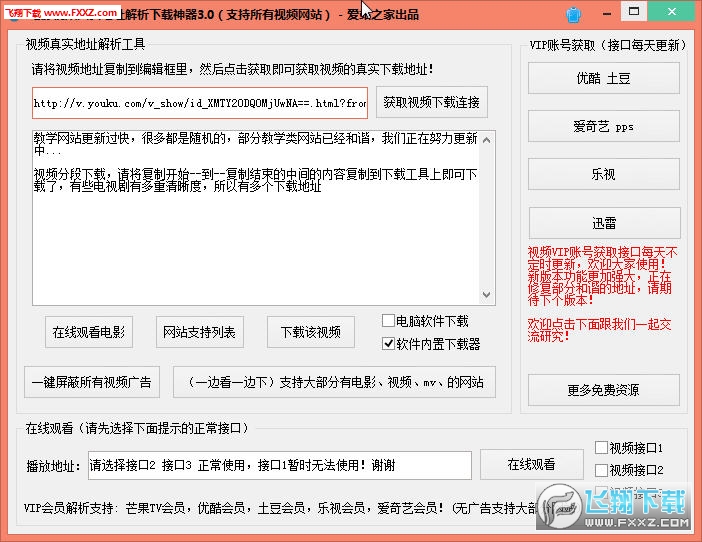Screen dimensions: 702x542
Task: Open 更多免费资源 link button
Action: [603, 390]
